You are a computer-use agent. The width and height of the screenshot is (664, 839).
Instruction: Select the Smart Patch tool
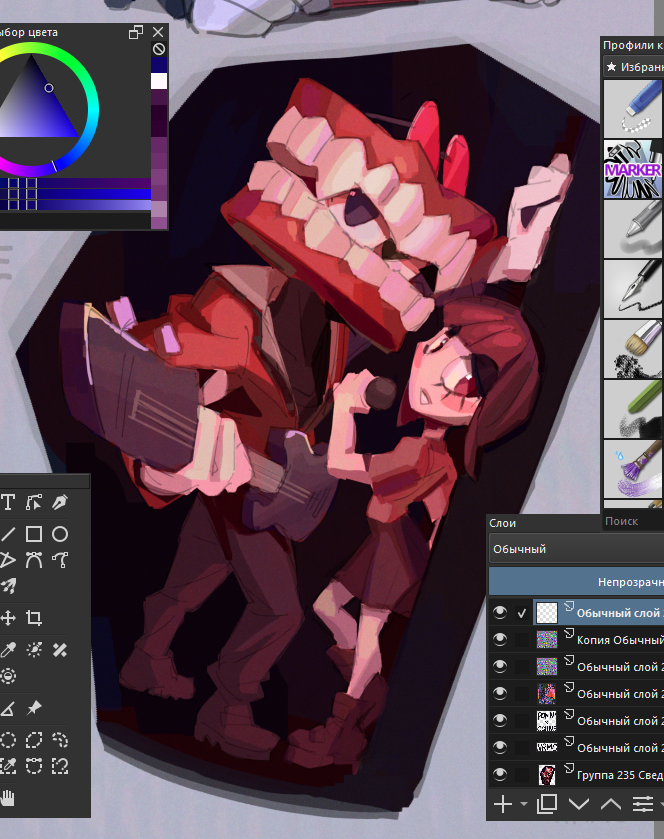pos(60,650)
